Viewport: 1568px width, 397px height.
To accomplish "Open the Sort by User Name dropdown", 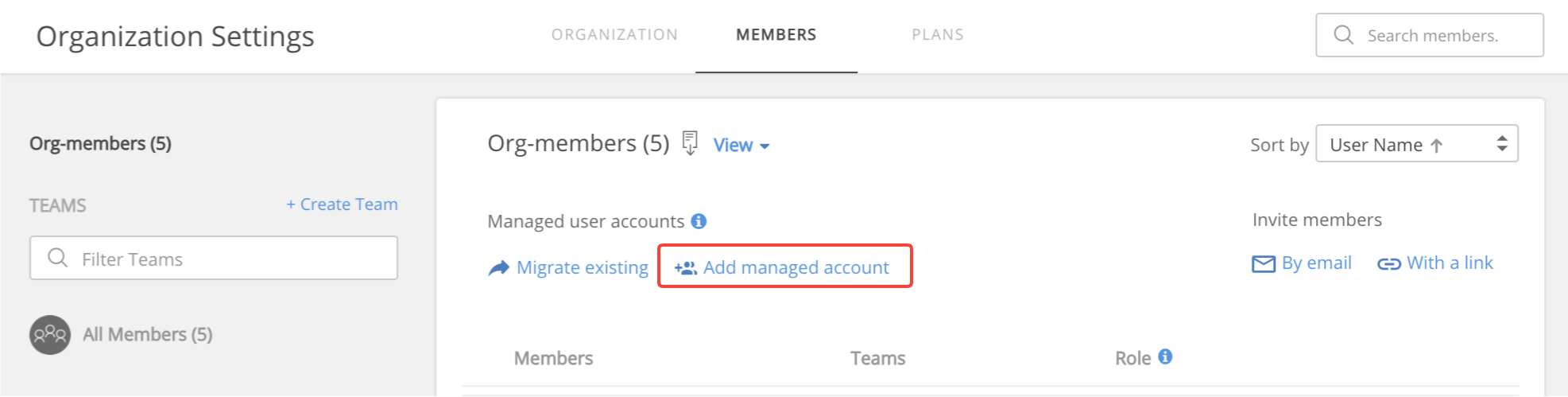I will click(1416, 144).
